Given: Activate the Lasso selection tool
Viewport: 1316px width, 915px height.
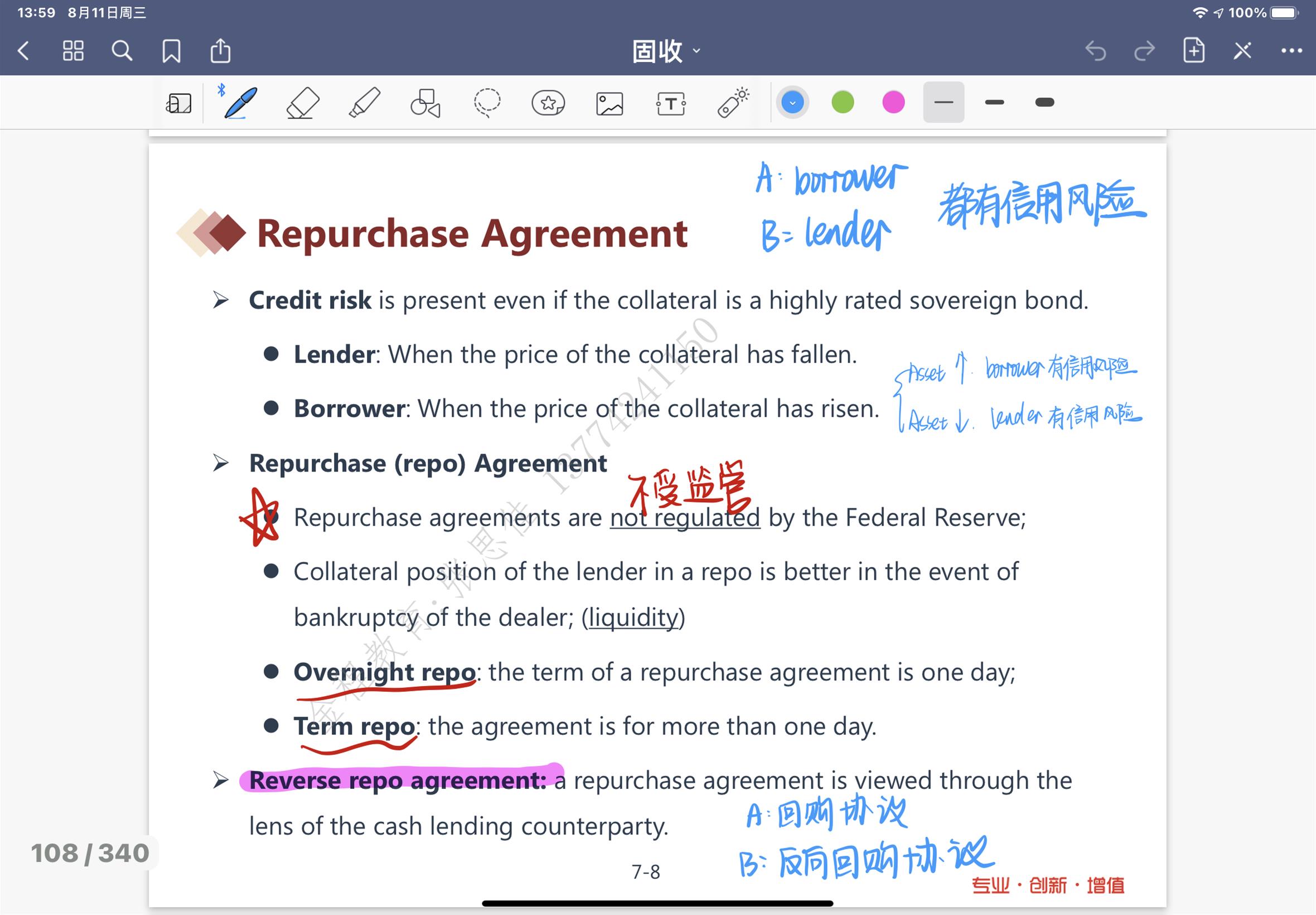Looking at the screenshot, I should (487, 103).
